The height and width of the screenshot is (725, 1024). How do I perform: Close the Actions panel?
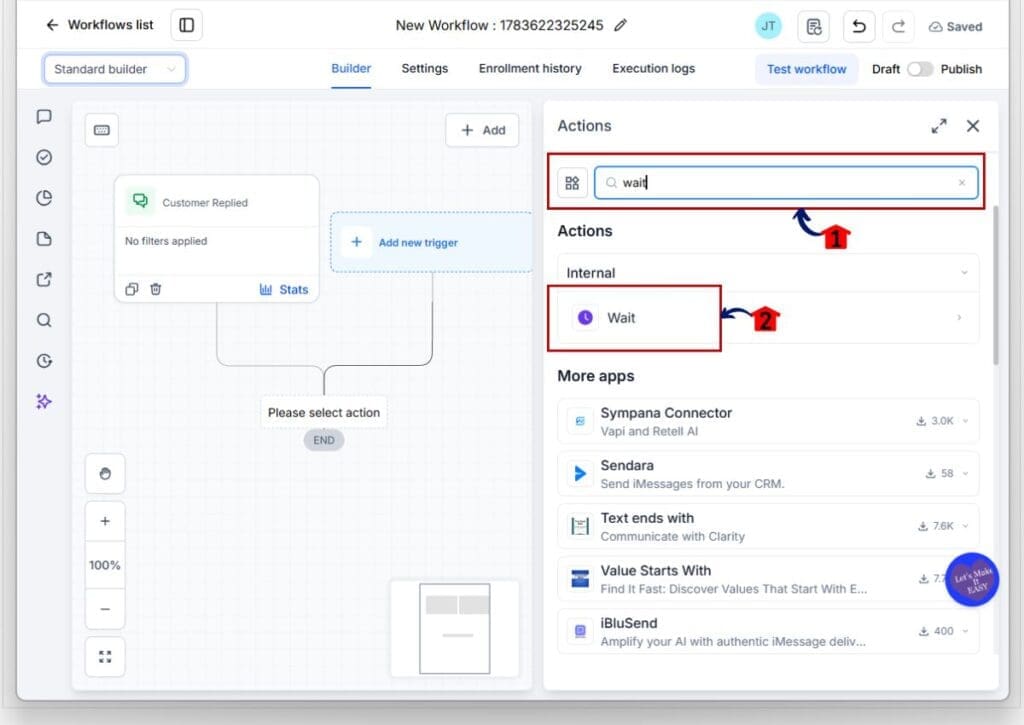(972, 126)
